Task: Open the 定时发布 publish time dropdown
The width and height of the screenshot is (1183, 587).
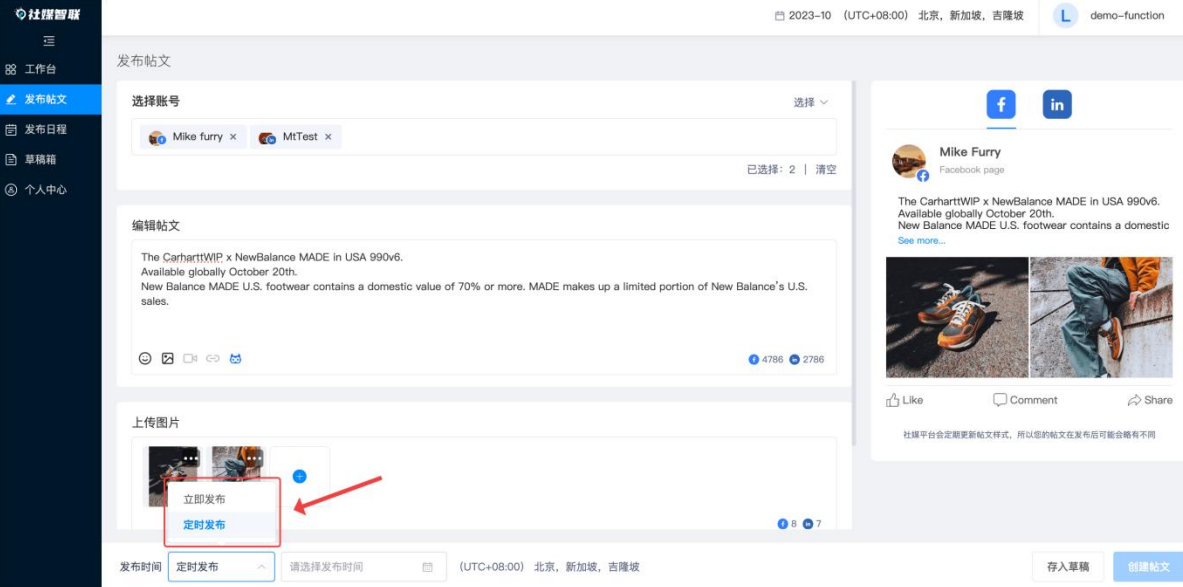Action: pos(221,567)
